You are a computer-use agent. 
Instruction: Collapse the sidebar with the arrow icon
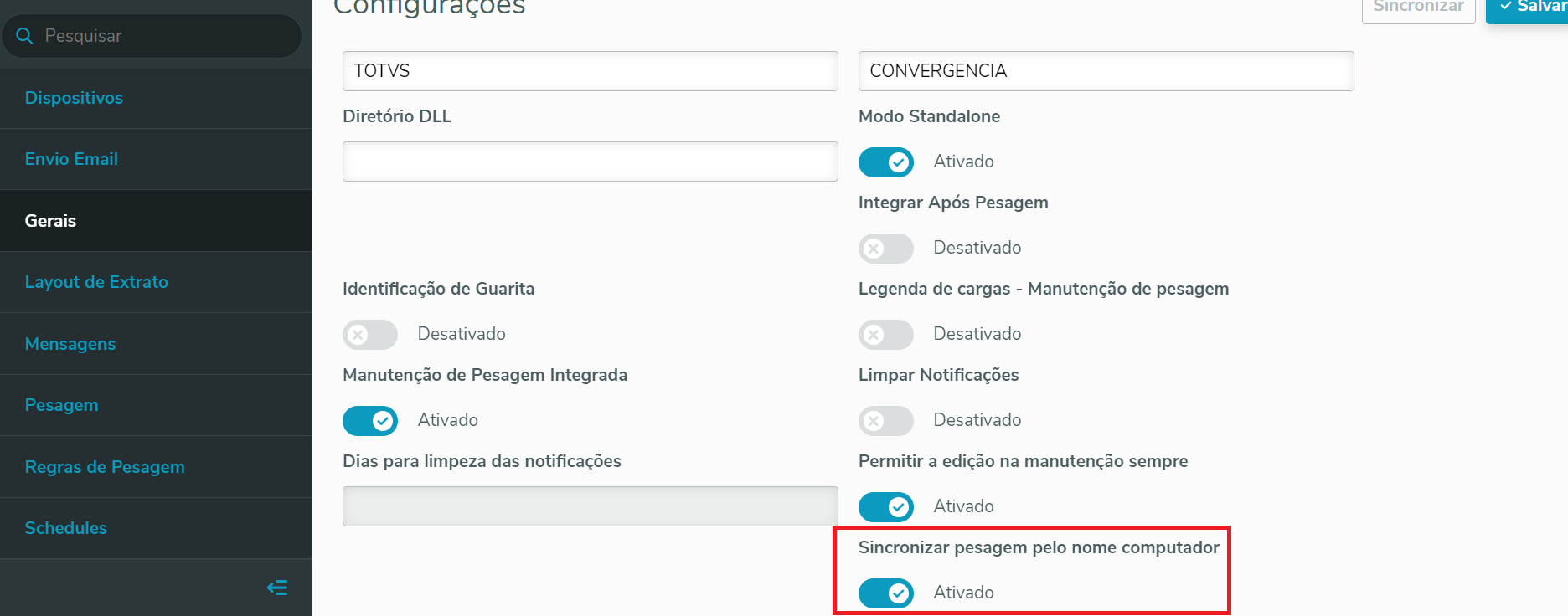(277, 588)
